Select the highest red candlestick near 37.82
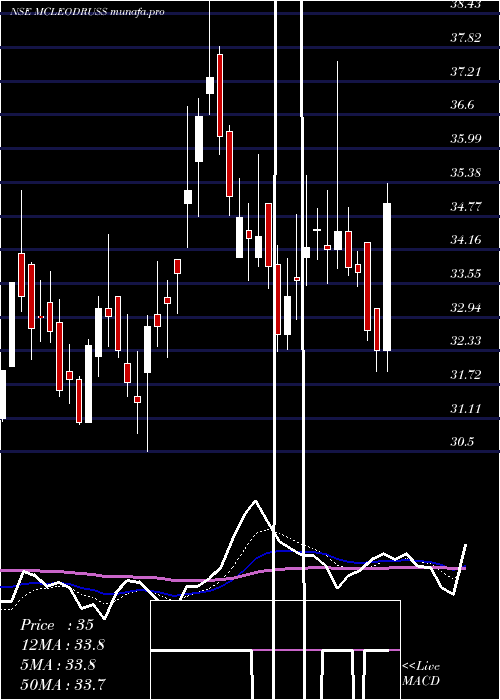Image resolution: width=500 pixels, height=700 pixels. pyautogui.click(x=220, y=95)
